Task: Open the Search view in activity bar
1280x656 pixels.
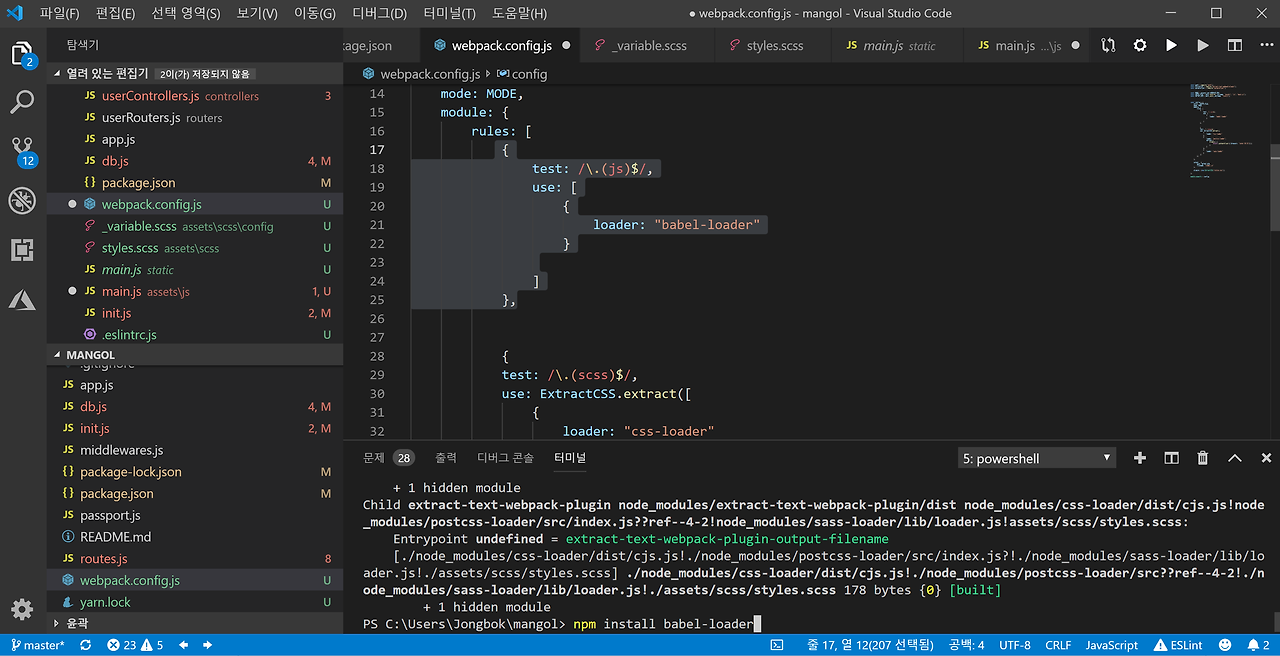Action: [x=22, y=101]
